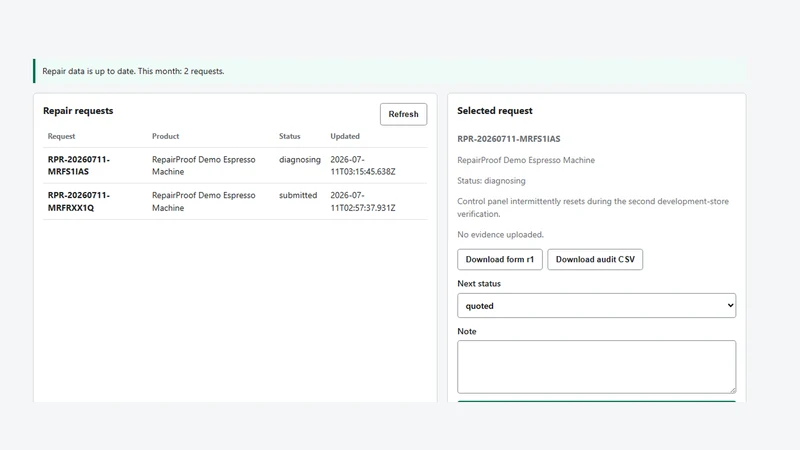Viewport: 800px width, 450px height.
Task: Click timestamp 2026-07-11T03:15:45.638Z
Action: [362, 165]
